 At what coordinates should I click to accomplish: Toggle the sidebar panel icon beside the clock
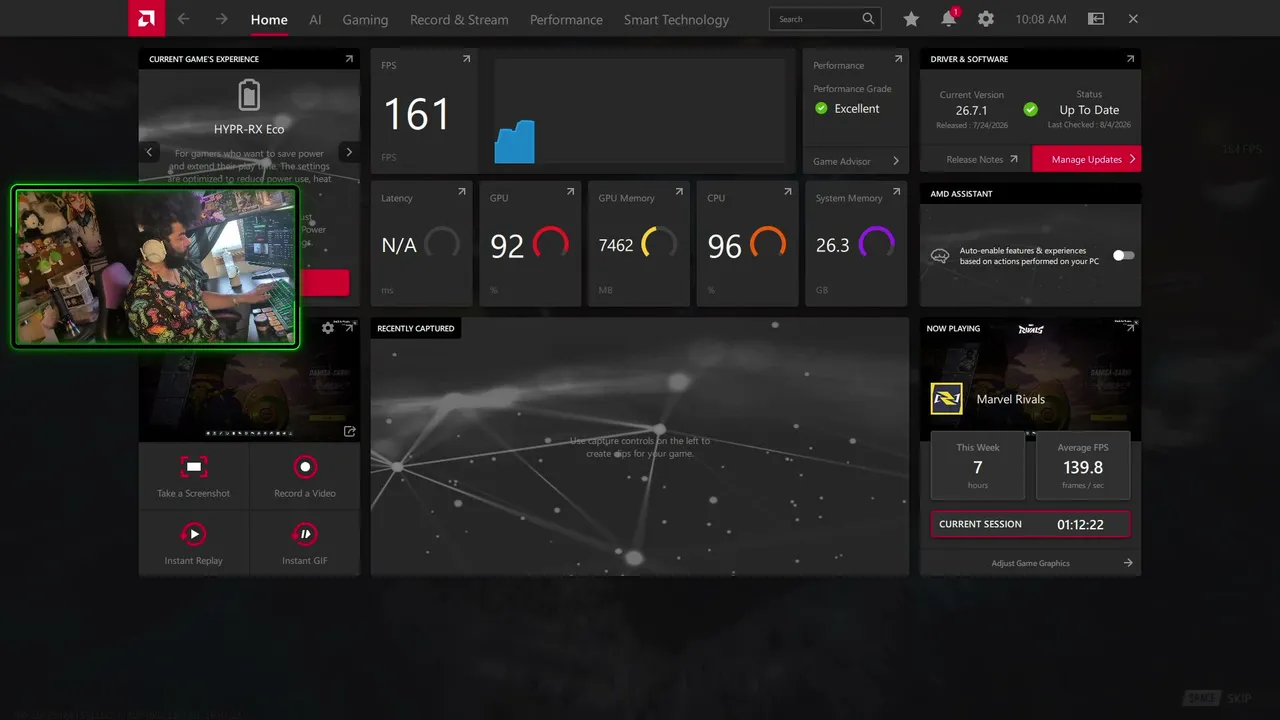tap(1096, 19)
